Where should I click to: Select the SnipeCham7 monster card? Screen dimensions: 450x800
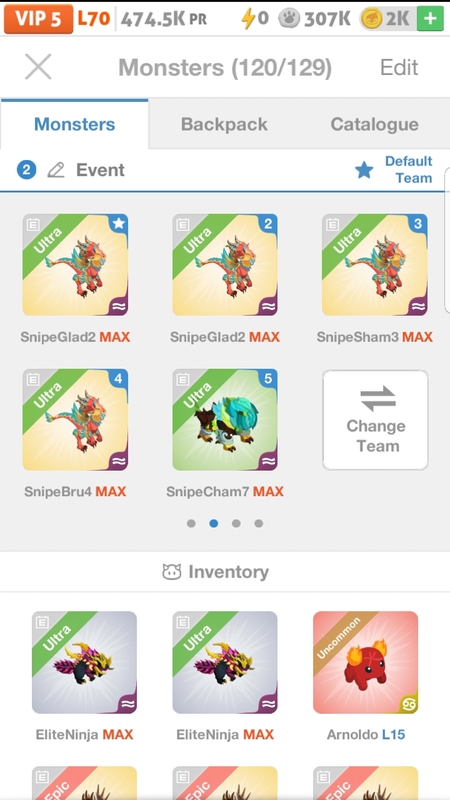(225, 419)
